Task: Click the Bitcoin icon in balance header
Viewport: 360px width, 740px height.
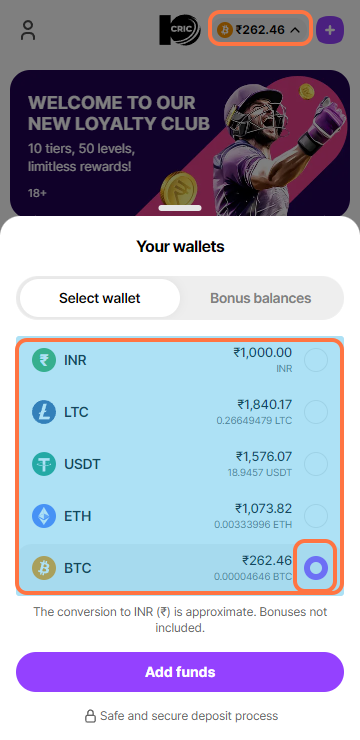Action: pos(225,30)
